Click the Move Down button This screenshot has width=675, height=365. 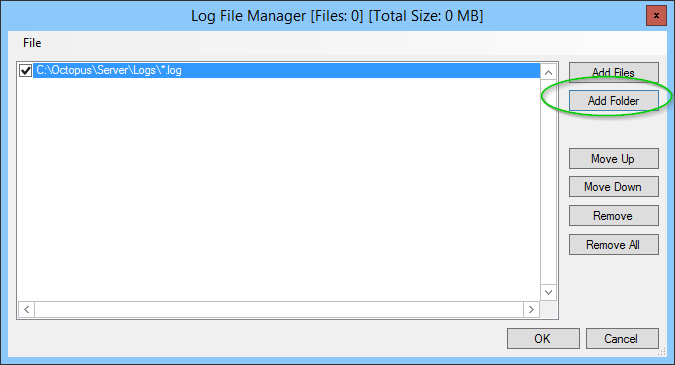pos(613,187)
